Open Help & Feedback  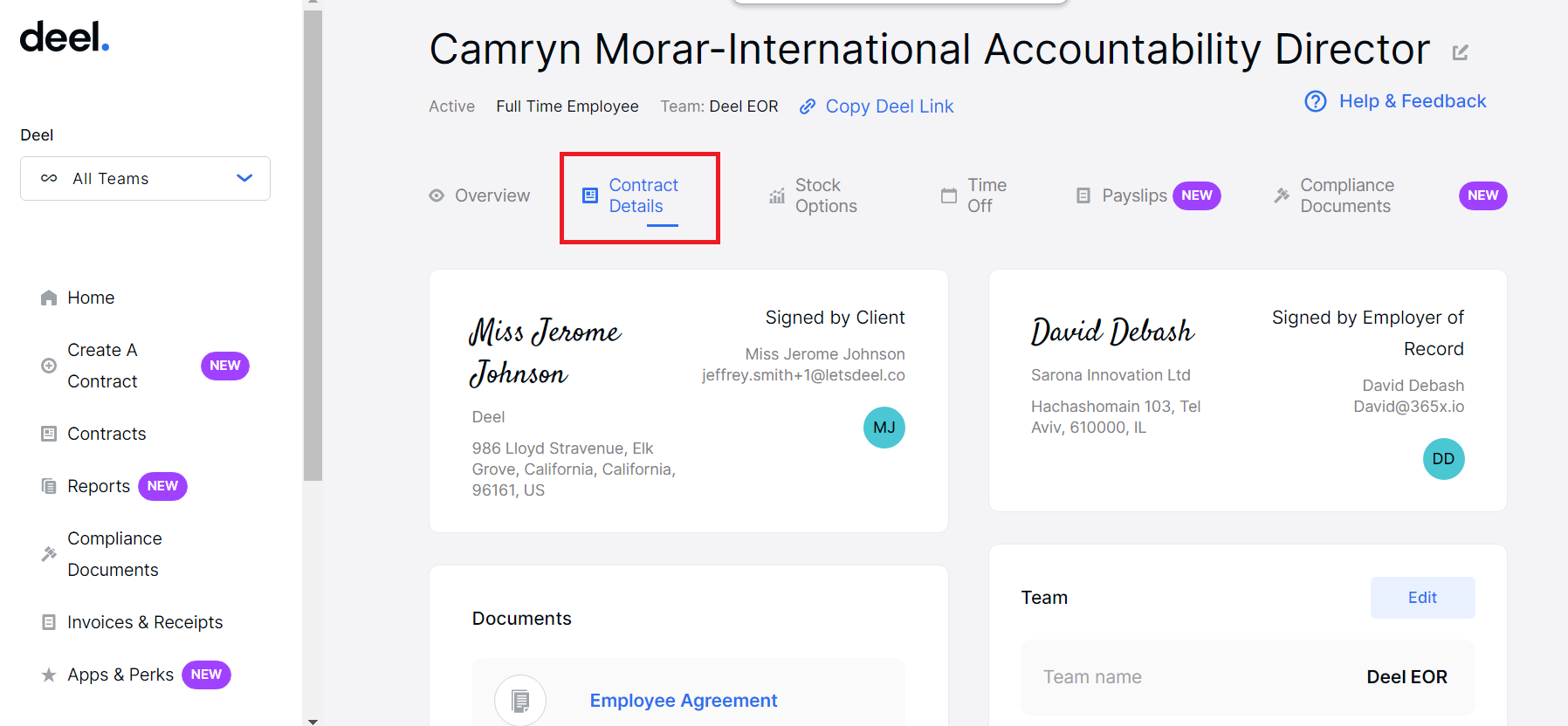point(1413,101)
